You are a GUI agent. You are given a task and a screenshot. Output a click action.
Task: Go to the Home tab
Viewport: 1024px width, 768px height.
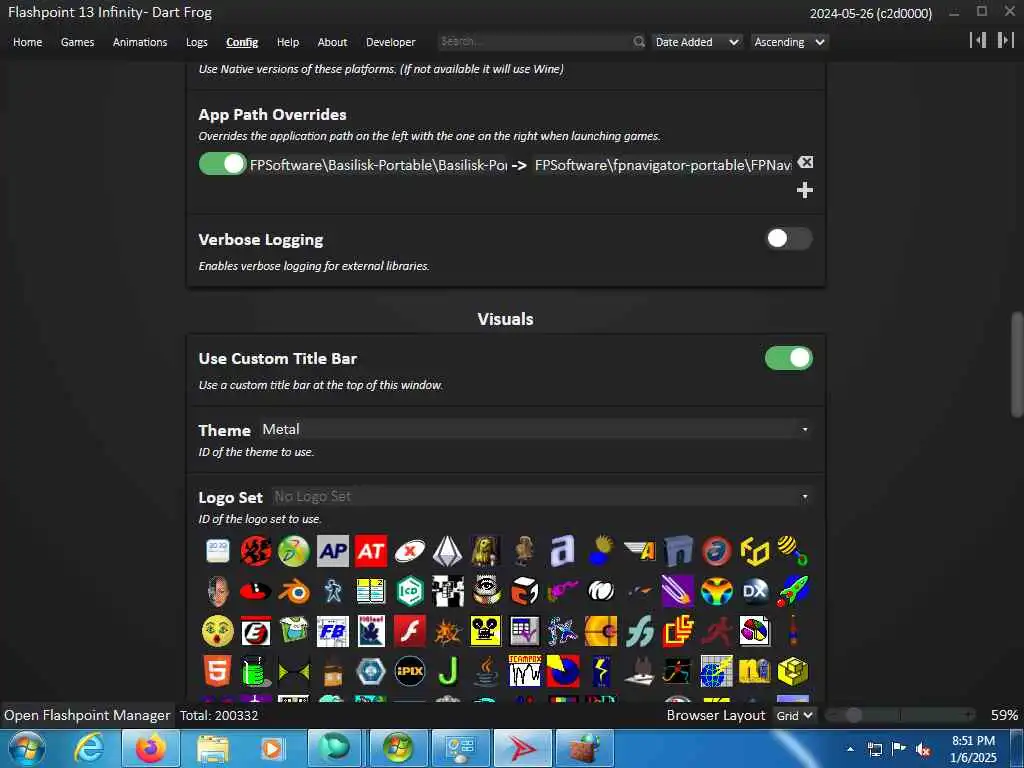pyautogui.click(x=27, y=42)
